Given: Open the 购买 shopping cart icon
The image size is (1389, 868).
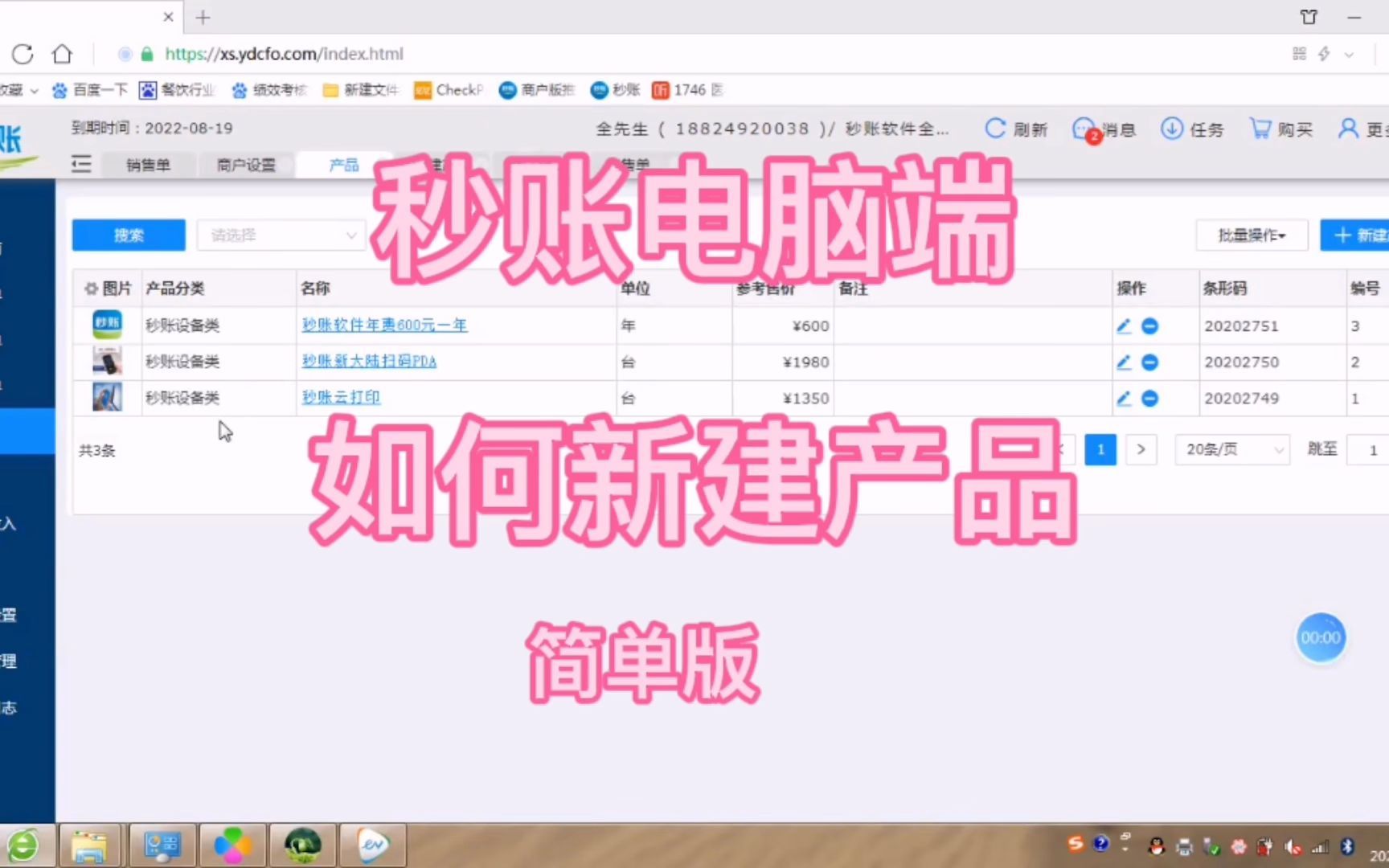Looking at the screenshot, I should coord(1260,129).
